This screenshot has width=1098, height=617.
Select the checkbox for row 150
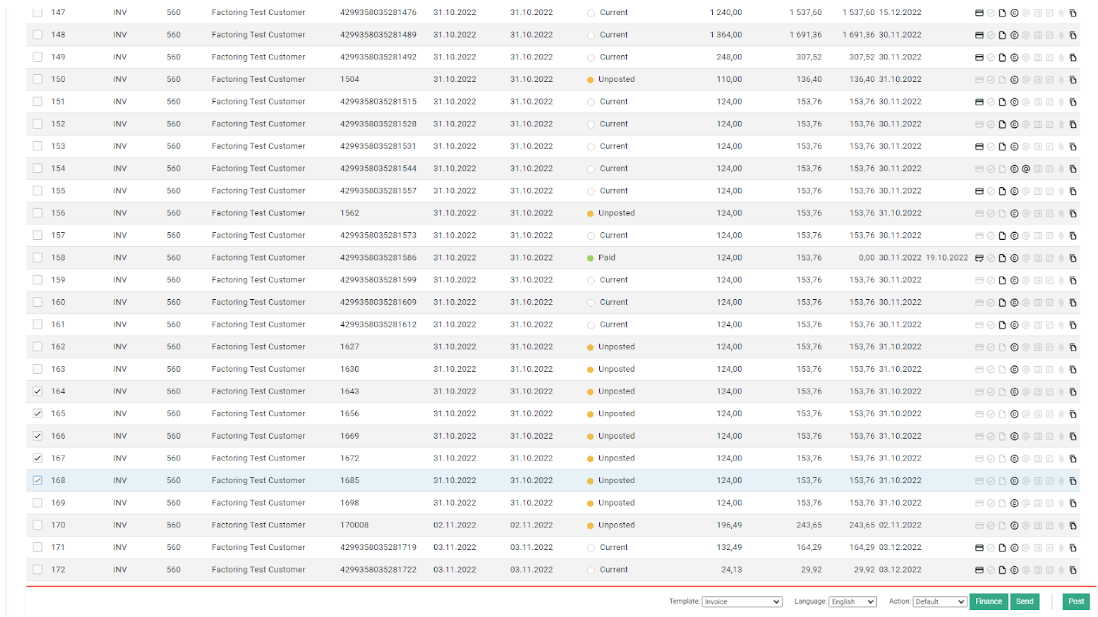(38, 80)
